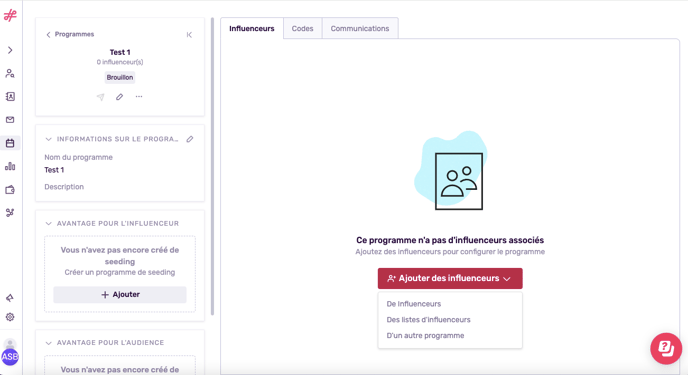
Task: Go back to Programmes list
Action: pyautogui.click(x=70, y=34)
